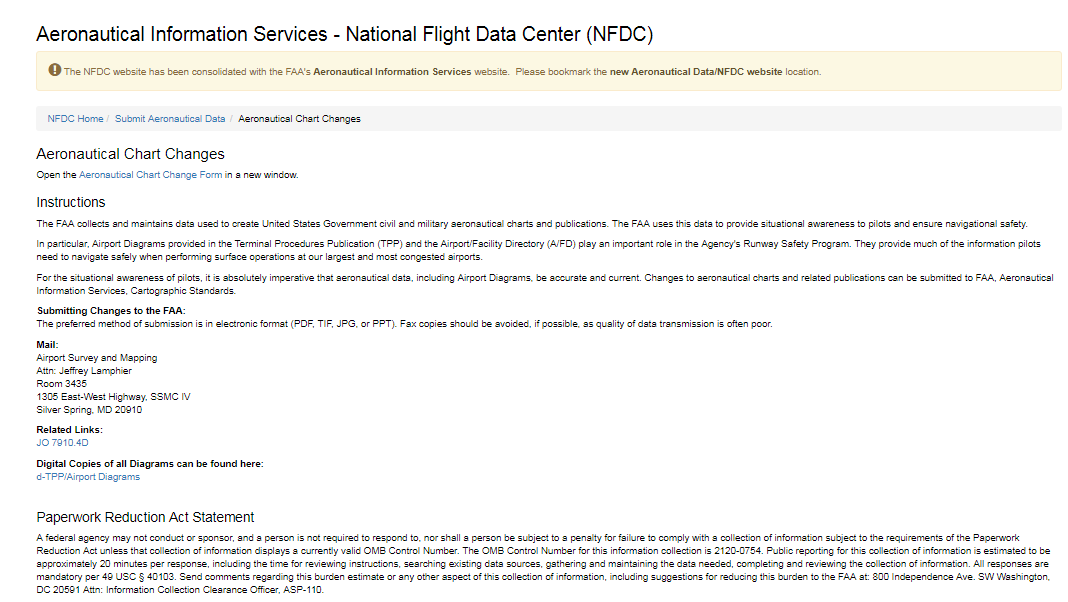The width and height of the screenshot is (1068, 602).
Task: Click the Mail: address label
Action: (47, 345)
